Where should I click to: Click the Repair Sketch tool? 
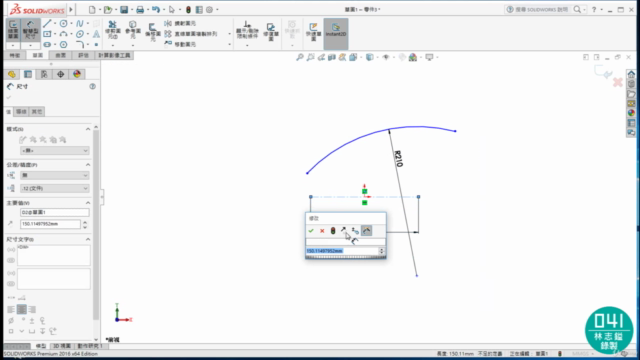[x=271, y=32]
